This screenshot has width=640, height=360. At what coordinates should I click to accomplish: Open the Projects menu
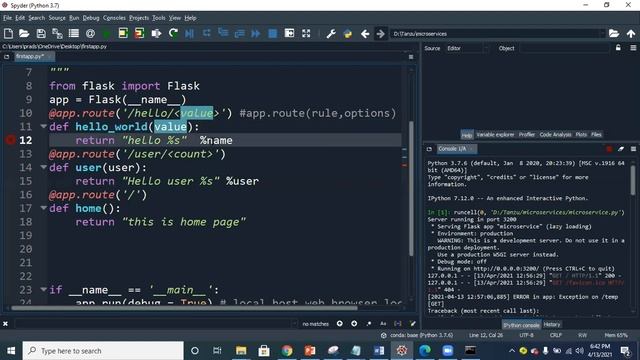click(x=139, y=18)
